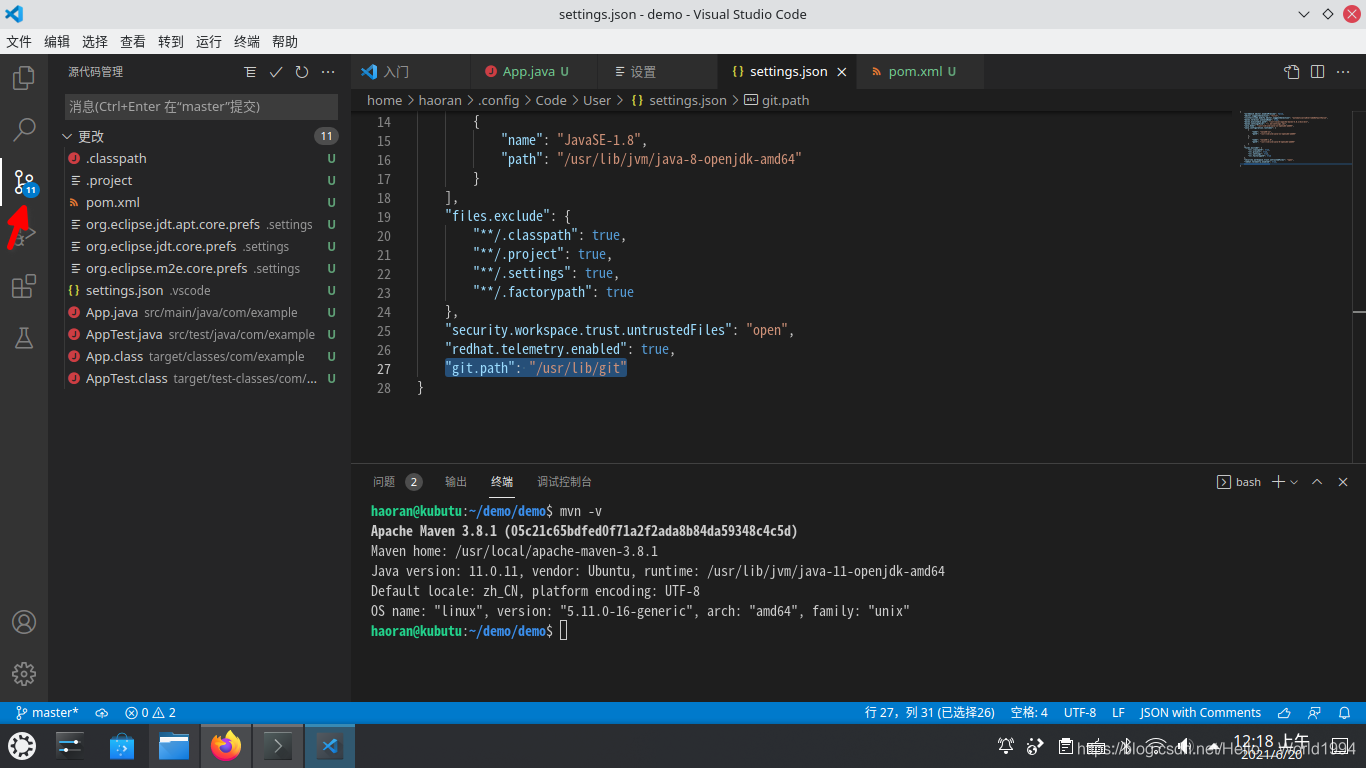Open problems from errors and warnings indicator
Screen dimensions: 1366x768
[150, 713]
